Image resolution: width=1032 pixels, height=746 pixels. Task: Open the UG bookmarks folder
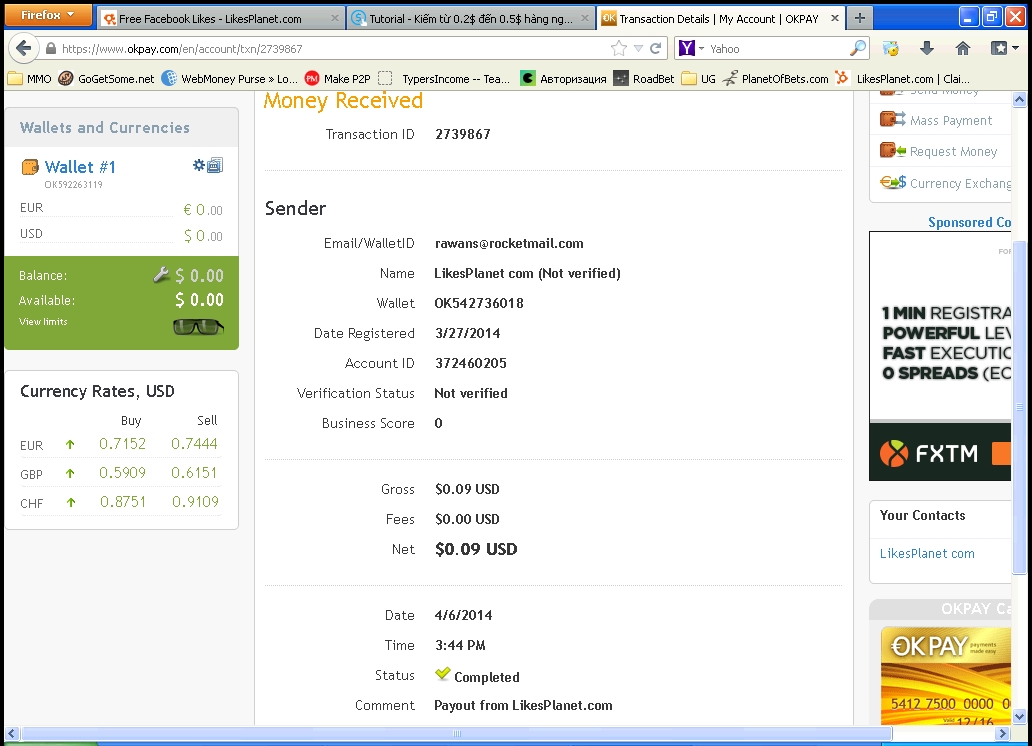698,78
